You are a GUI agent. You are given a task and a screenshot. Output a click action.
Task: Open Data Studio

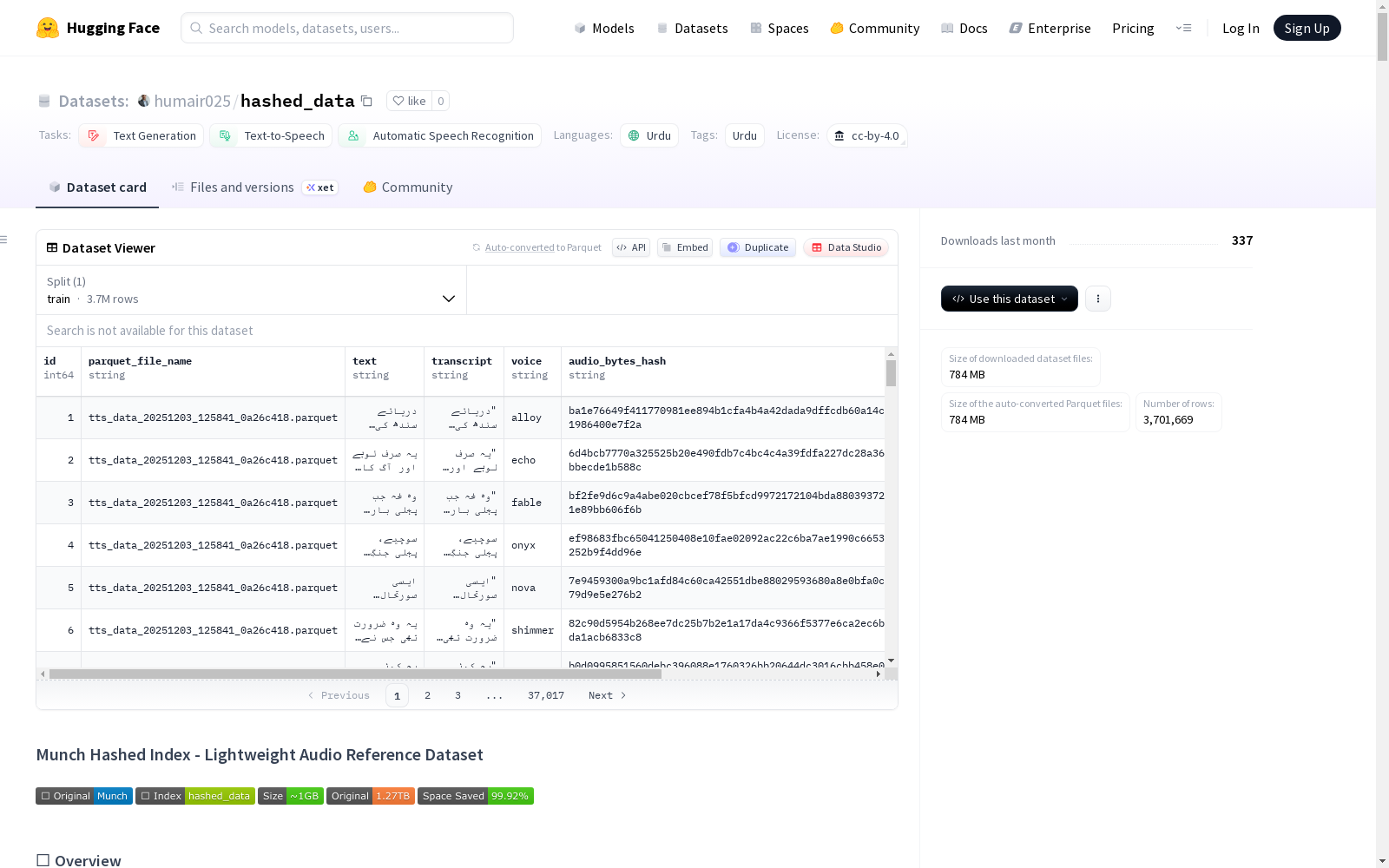(846, 247)
